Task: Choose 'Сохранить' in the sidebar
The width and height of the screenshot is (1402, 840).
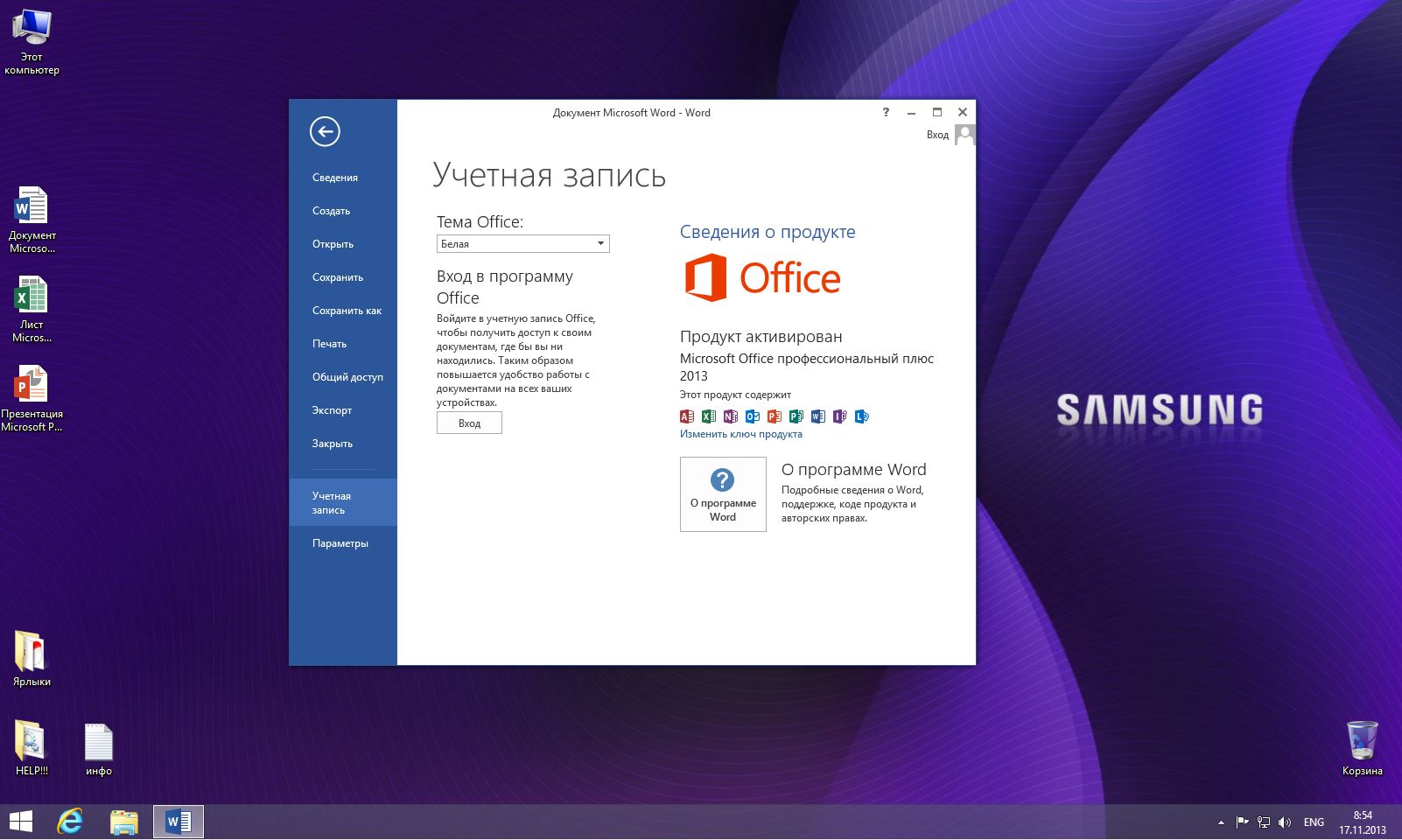Action: click(343, 277)
